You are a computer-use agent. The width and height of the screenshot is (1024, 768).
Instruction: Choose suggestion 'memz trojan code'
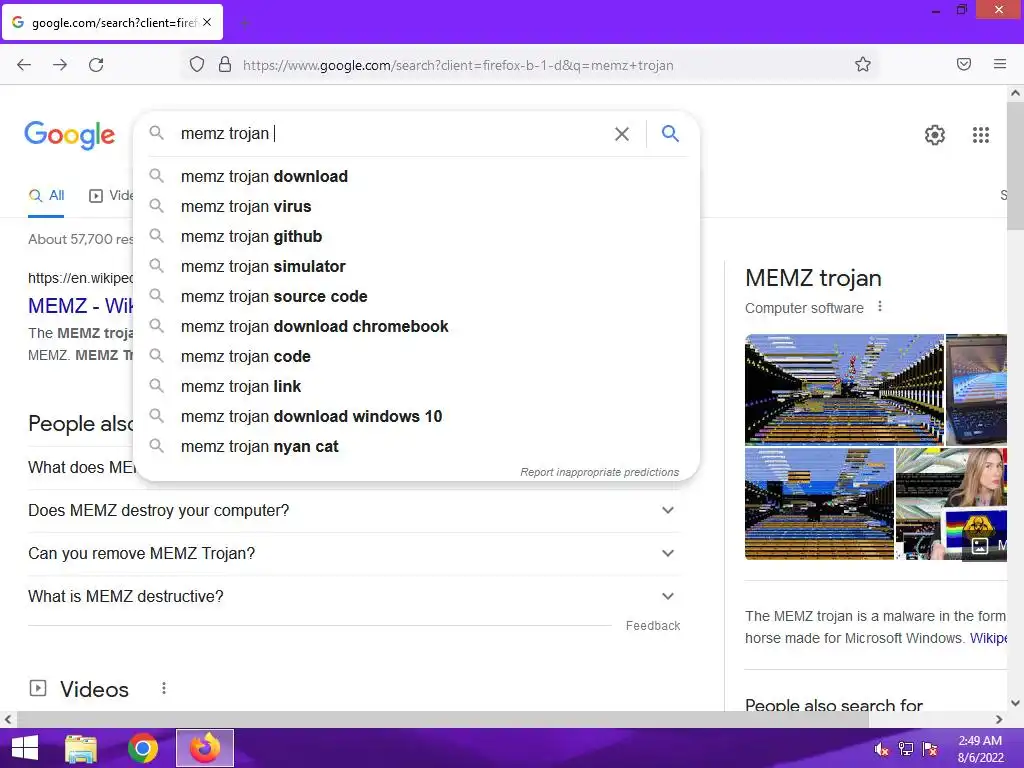[x=417, y=357]
